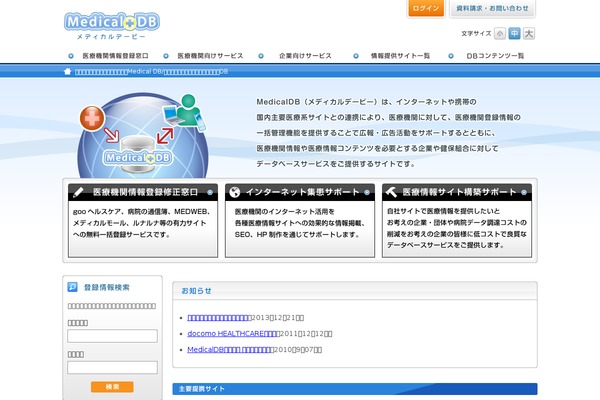Viewport: 600px width, 400px height.
Task: Click データベースサービスをご提供します text
Action: [x=445, y=245]
